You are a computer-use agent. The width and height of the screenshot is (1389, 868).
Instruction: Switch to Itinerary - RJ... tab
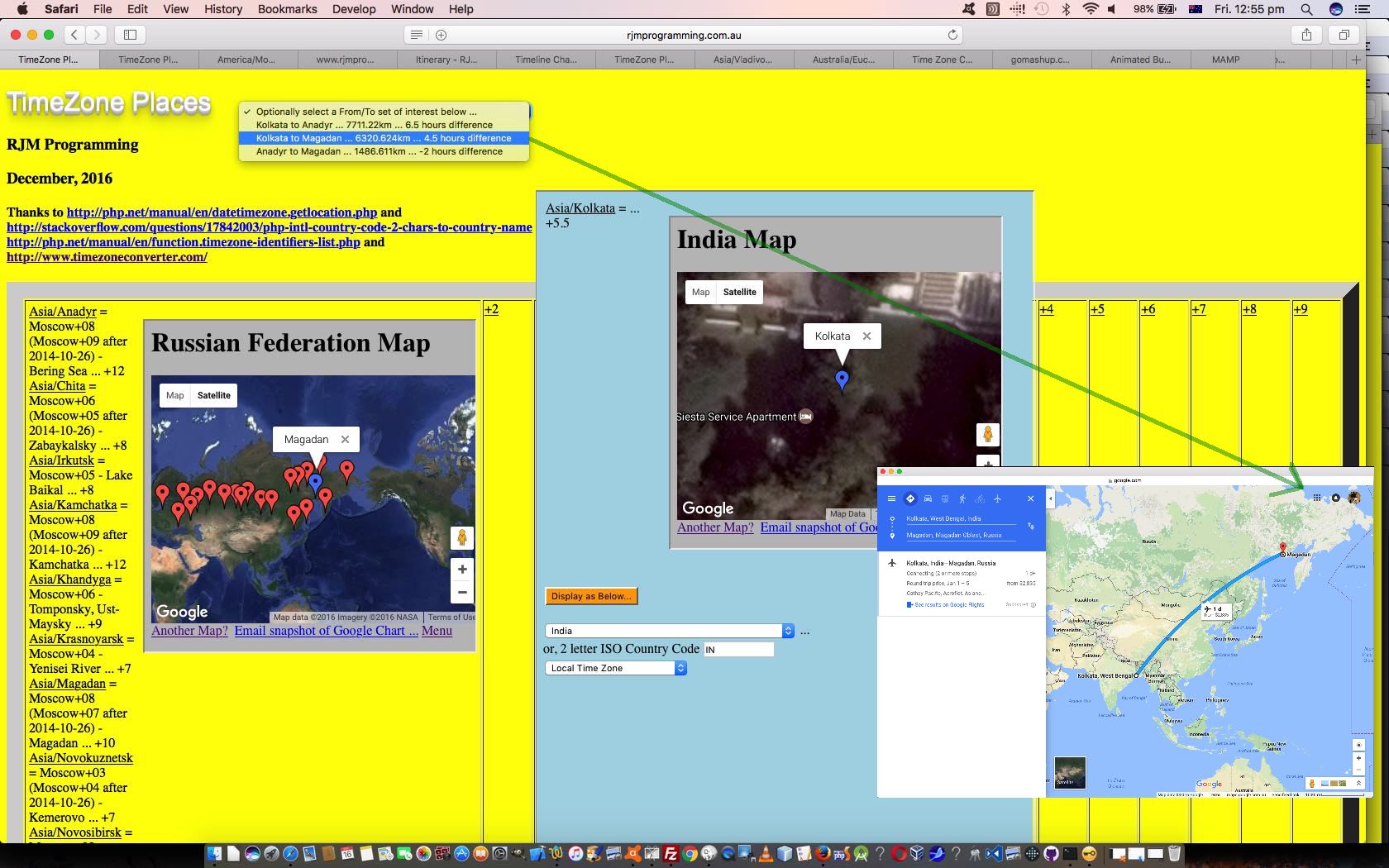coord(446,60)
